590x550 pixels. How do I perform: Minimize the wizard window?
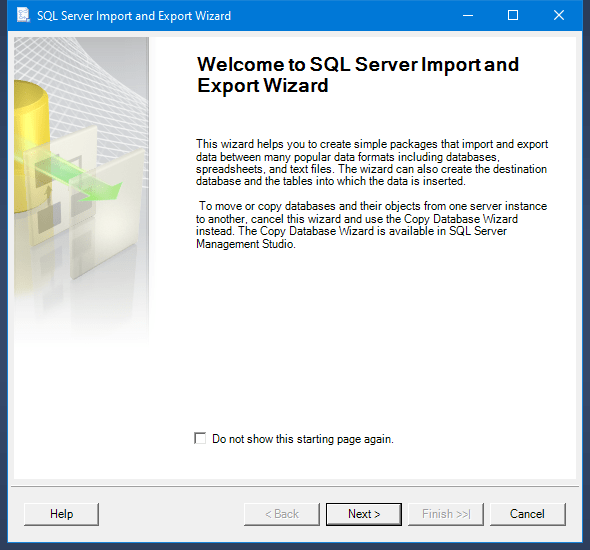point(468,15)
